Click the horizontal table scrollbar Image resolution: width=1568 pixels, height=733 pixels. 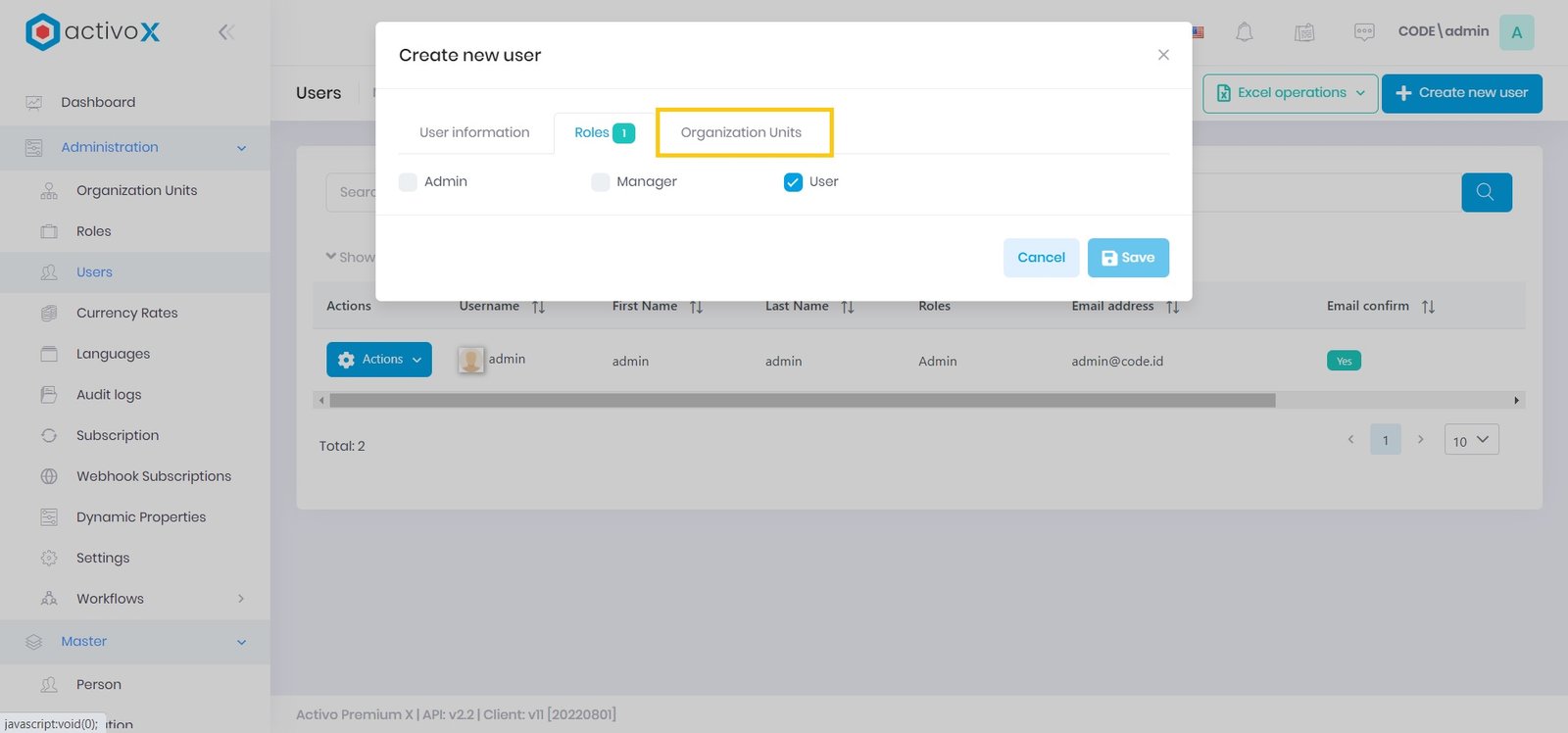coord(802,400)
